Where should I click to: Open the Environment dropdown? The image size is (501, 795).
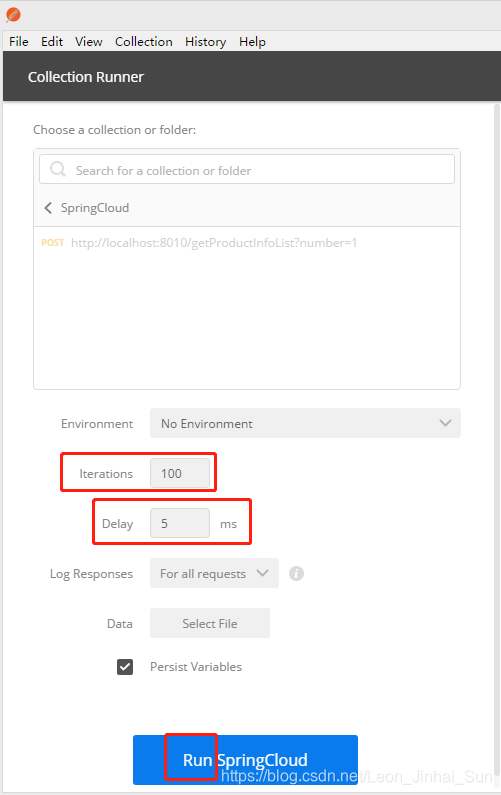pyautogui.click(x=305, y=423)
